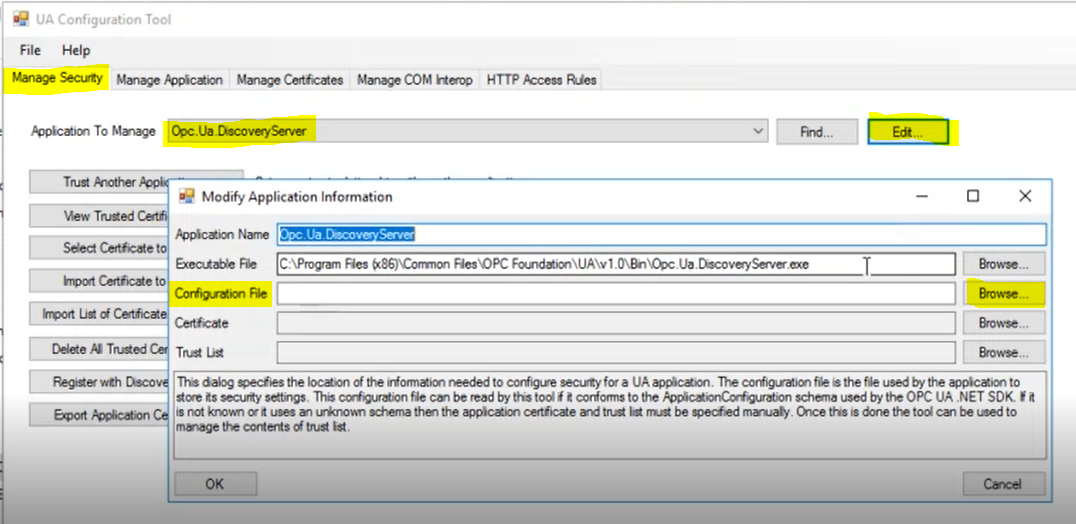The height and width of the screenshot is (524, 1076).
Task: Maximize the Modify Application Information dialog
Action: click(x=972, y=196)
